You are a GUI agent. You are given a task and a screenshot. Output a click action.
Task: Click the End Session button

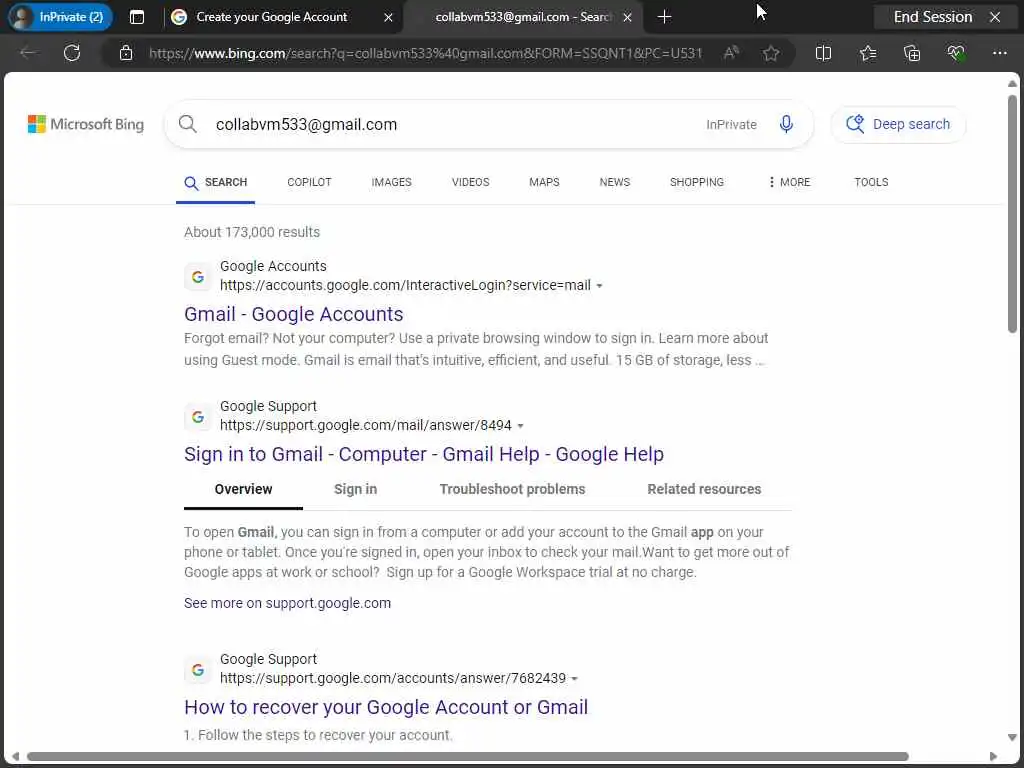click(945, 17)
